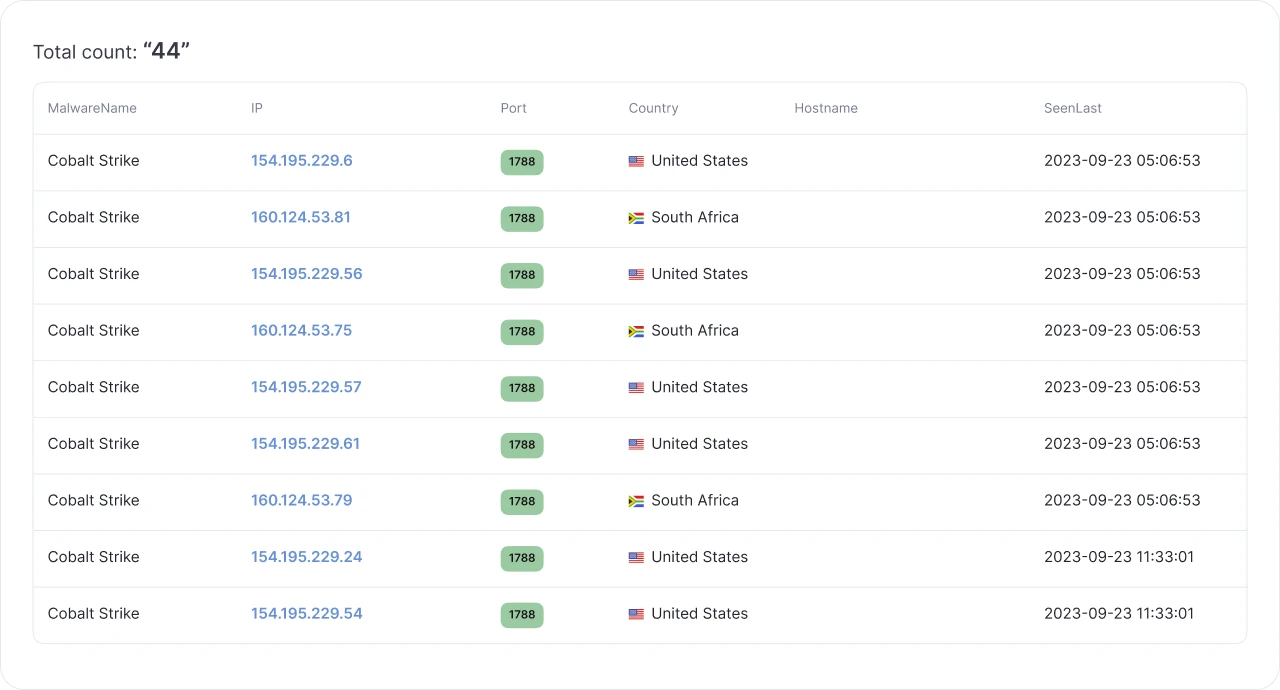Viewport: 1280px width, 690px height.
Task: Select the South Africa flag in the 160.124.53.75 row
Action: [x=636, y=331]
